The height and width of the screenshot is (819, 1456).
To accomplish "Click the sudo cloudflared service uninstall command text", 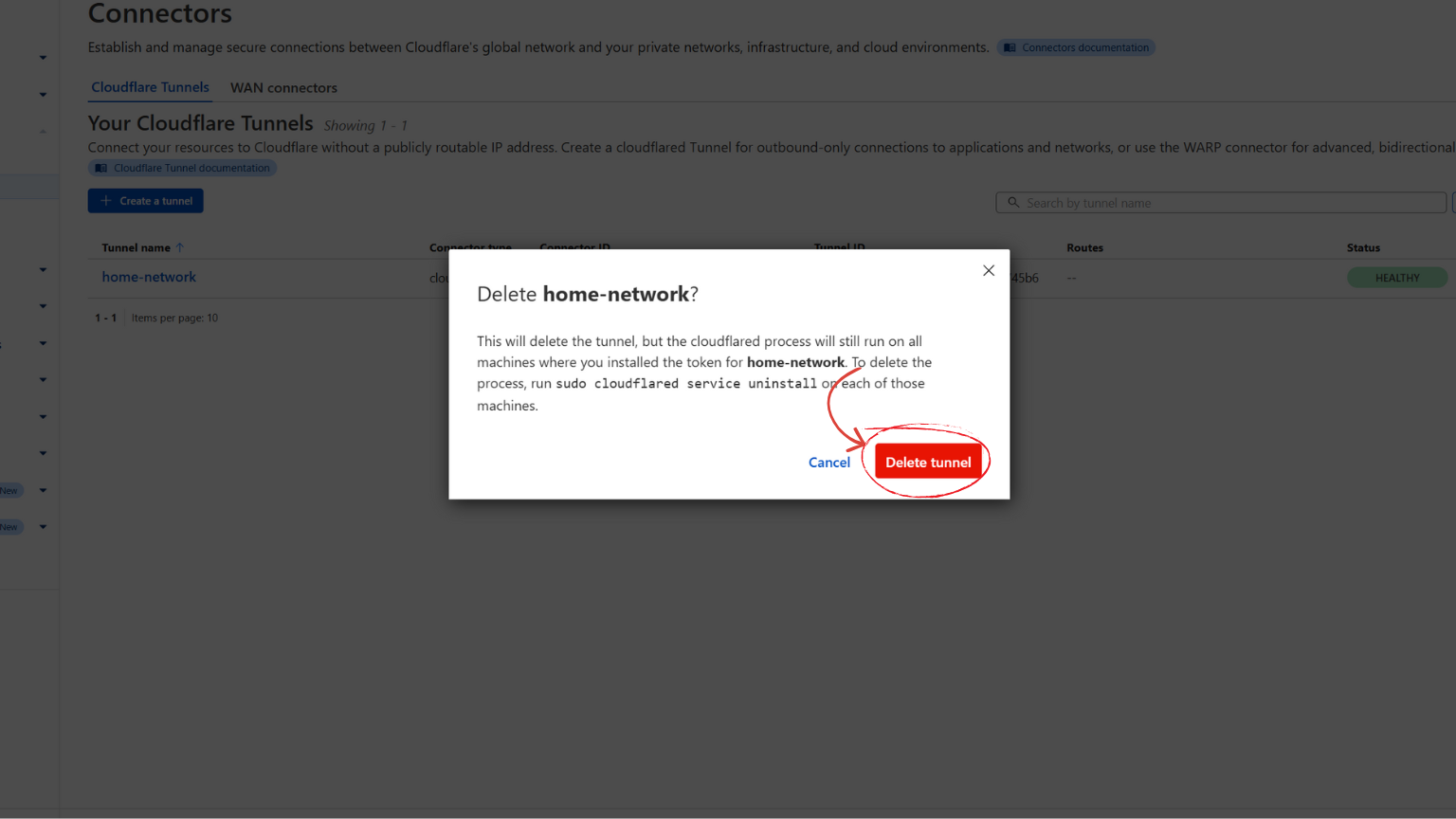I will (x=686, y=384).
